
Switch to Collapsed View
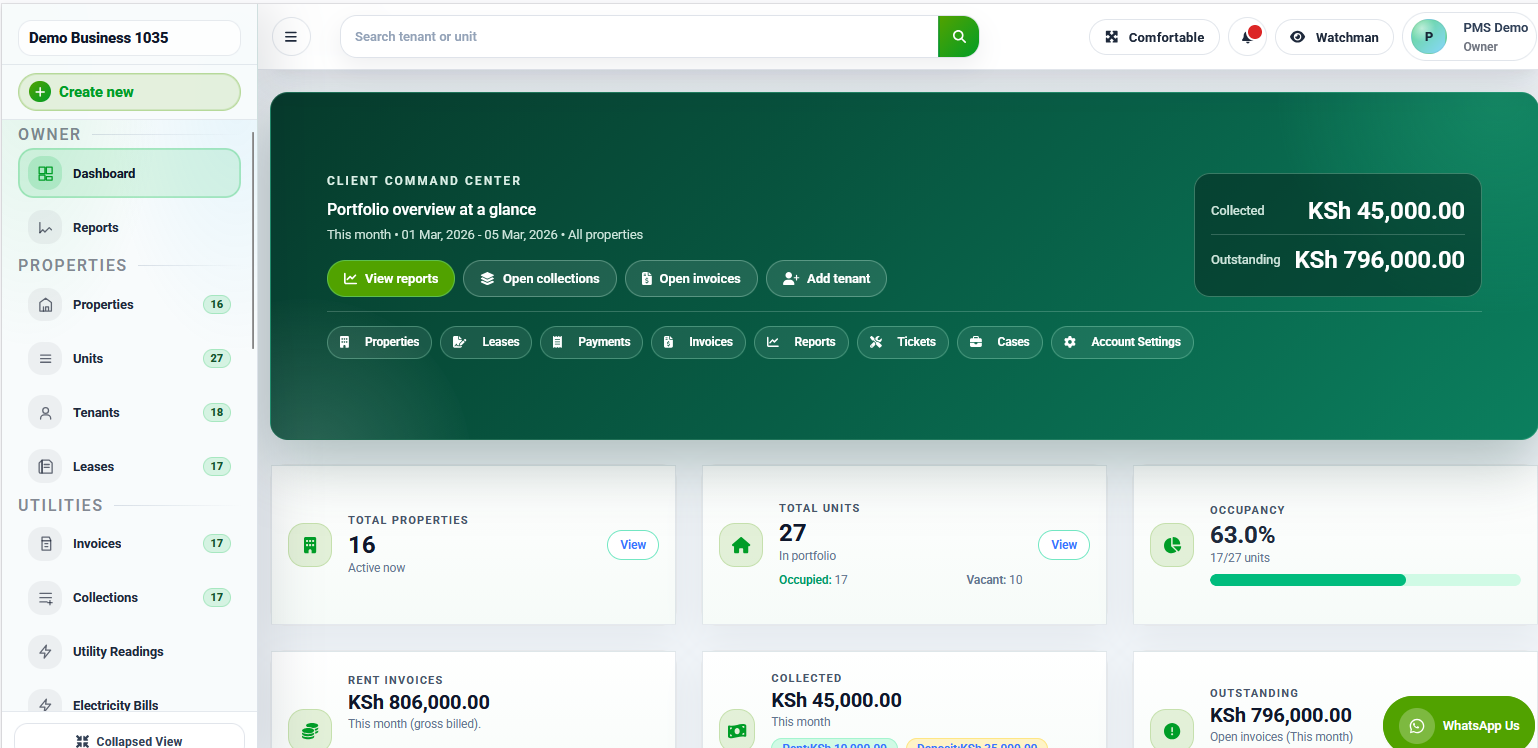pyautogui.click(x=128, y=740)
